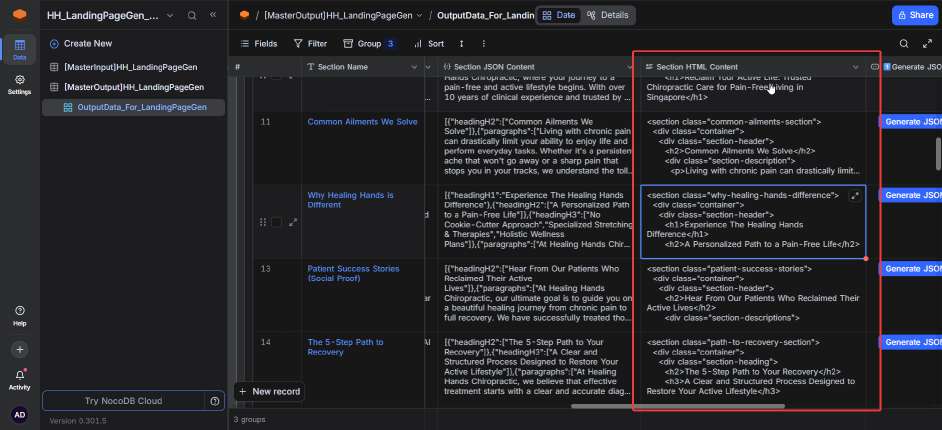Tick the row checkbox for Why Healing Hands
The width and height of the screenshot is (942, 430).
pos(276,222)
